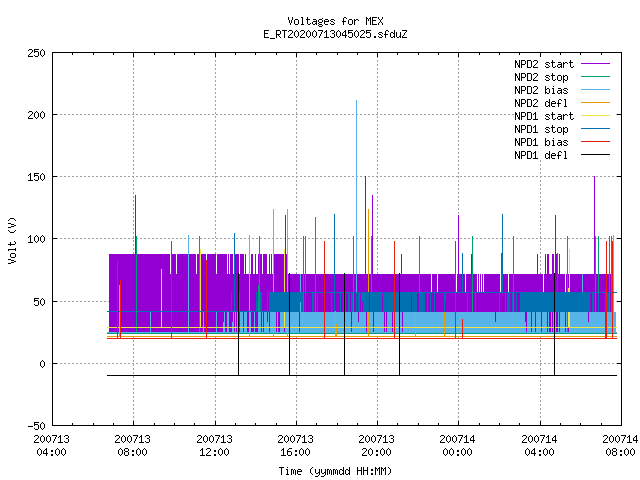Image resolution: width=640 pixels, height=480 pixels.
Task: Click the 200713 04:00 x-axis tick label
Action: point(51,446)
